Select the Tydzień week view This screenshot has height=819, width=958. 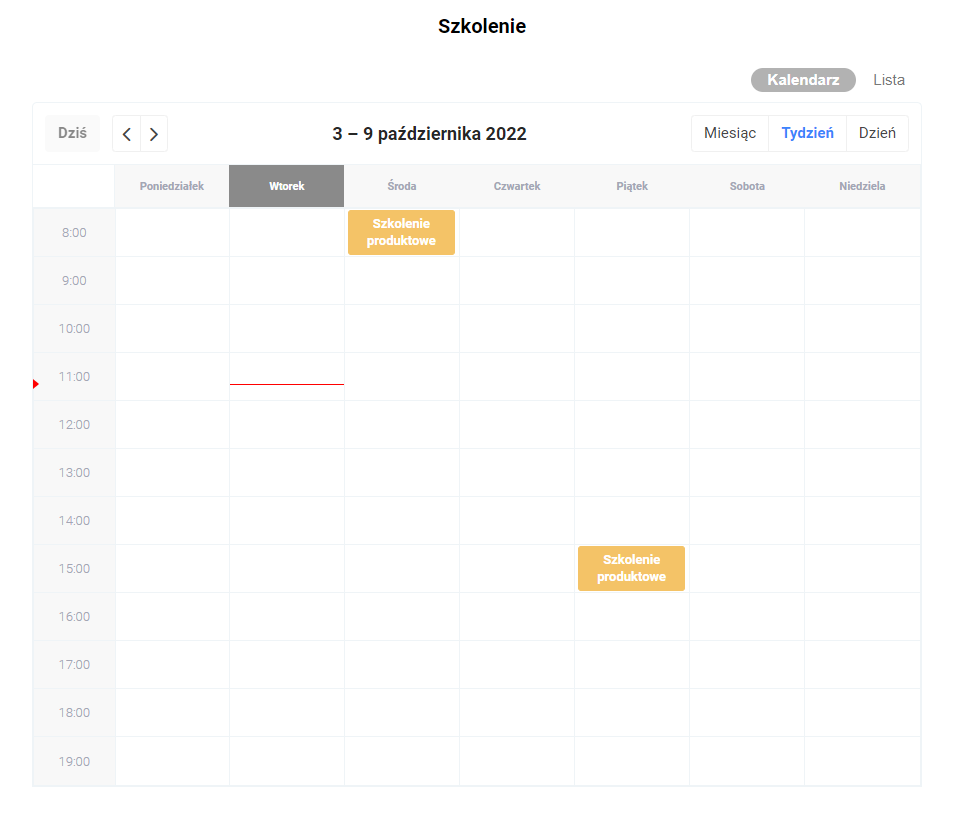coord(807,133)
